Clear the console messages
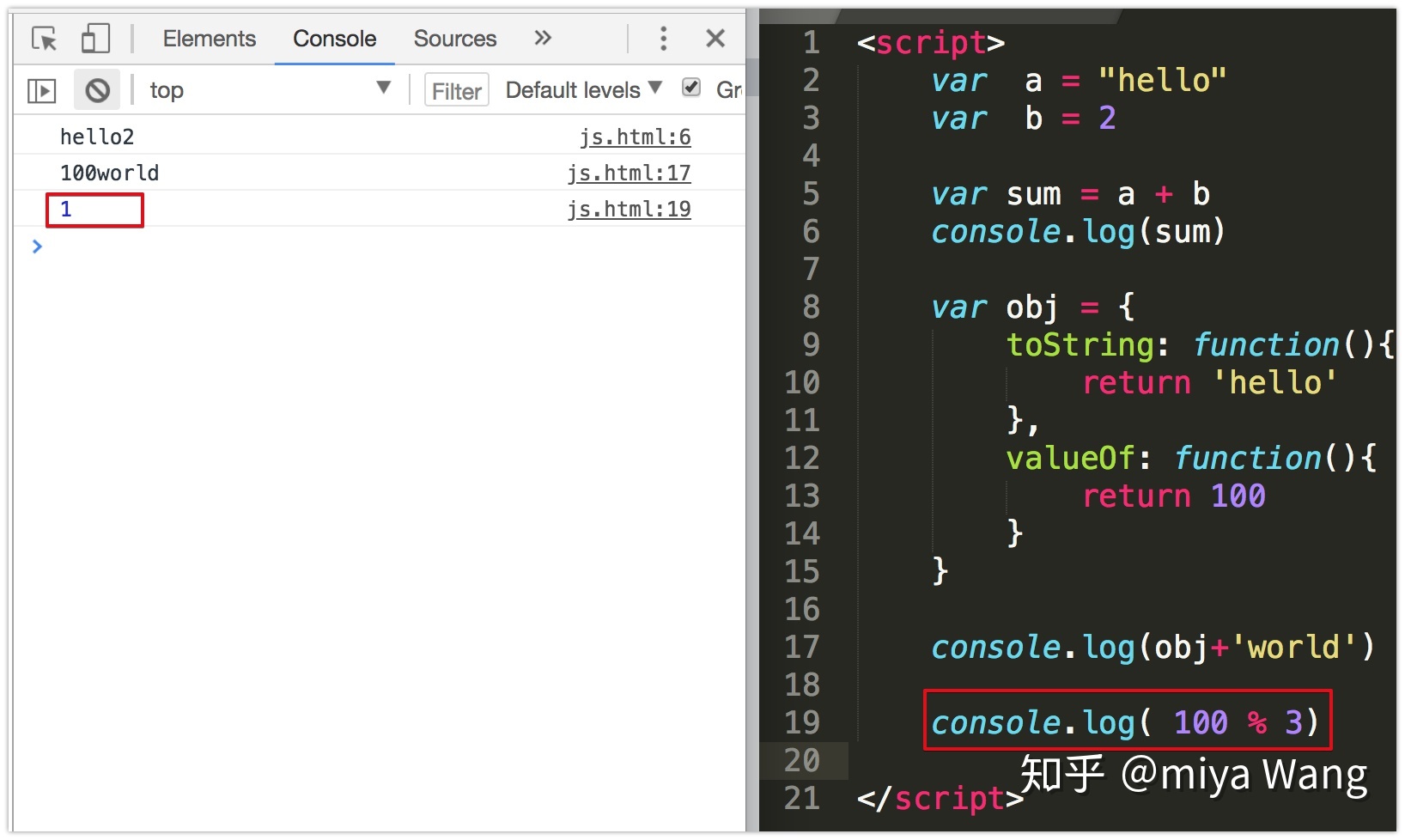The height and width of the screenshot is (840, 1405). (x=97, y=89)
